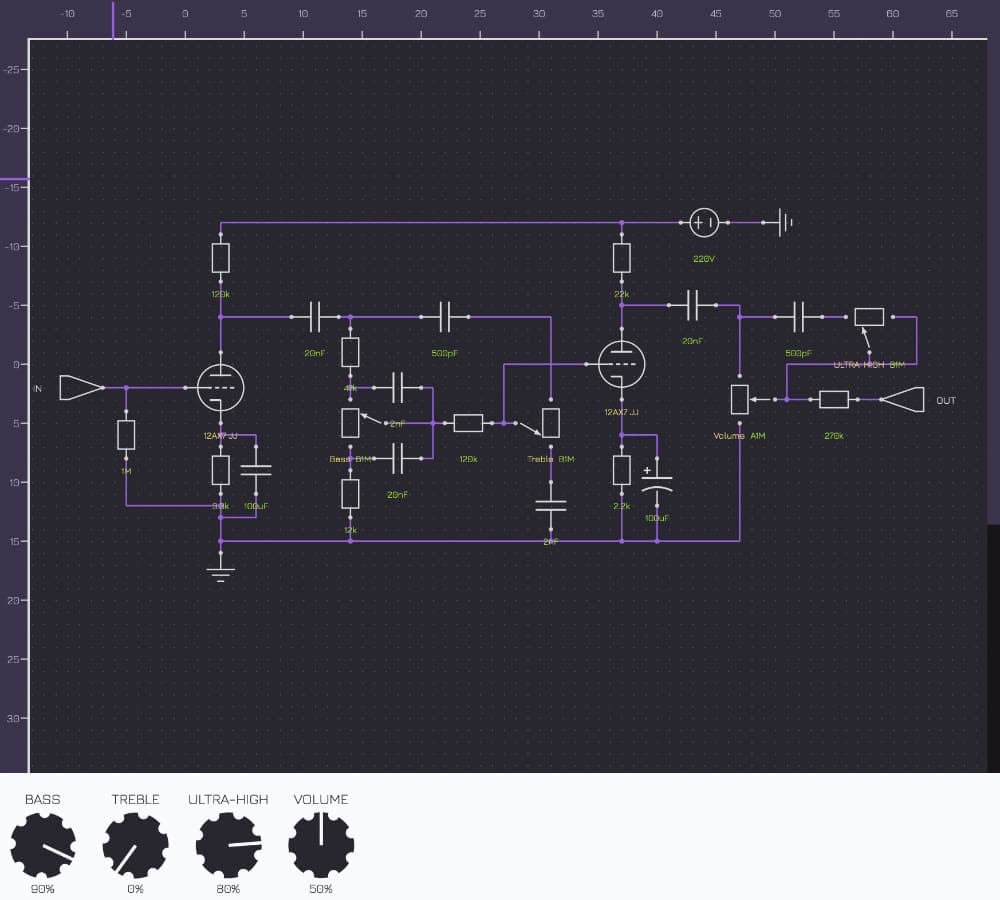The image size is (1000, 900).
Task: Click the purple marker on the top ruler
Action: (x=114, y=20)
